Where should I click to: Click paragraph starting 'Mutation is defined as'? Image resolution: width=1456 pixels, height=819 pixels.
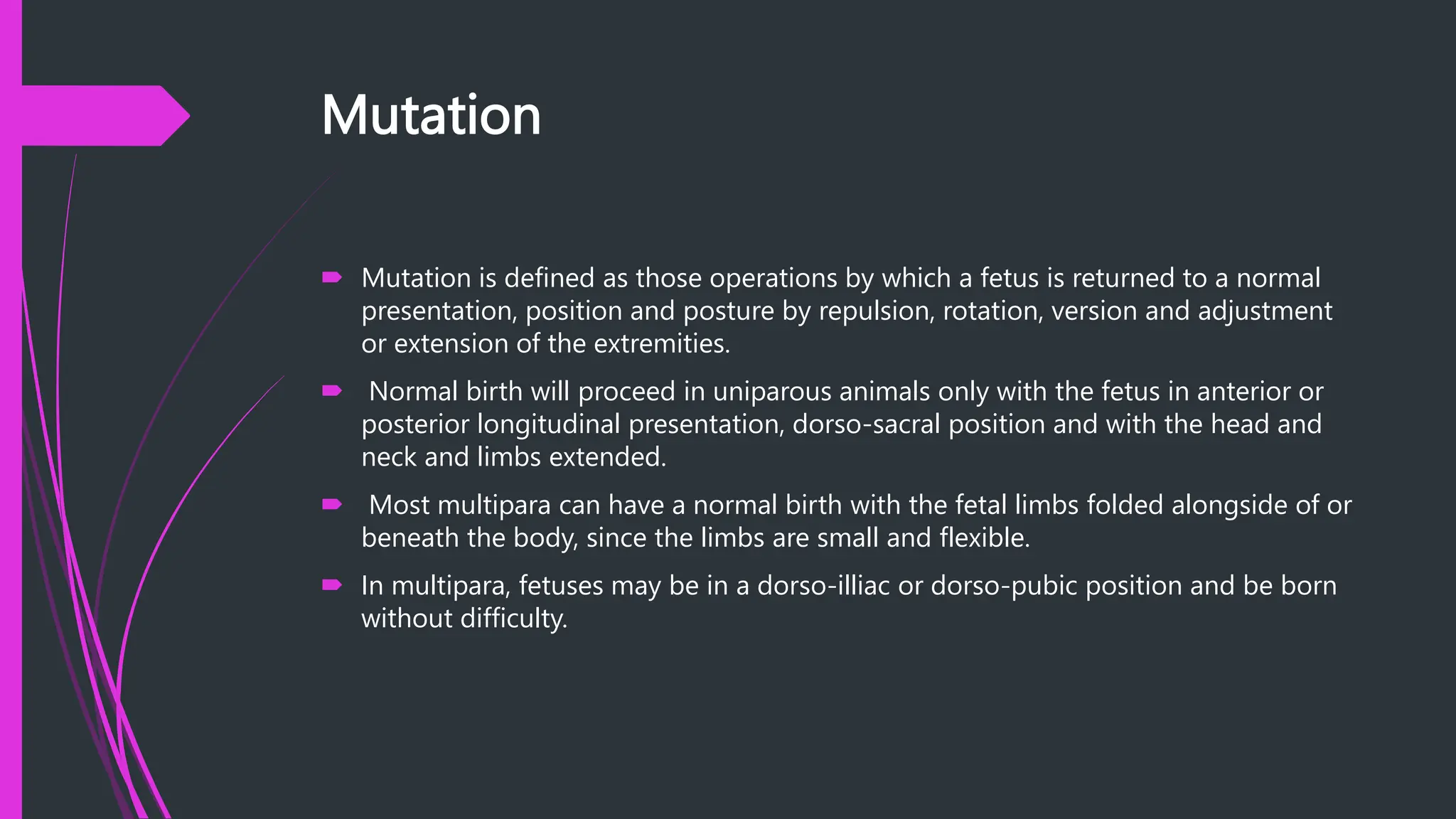tap(847, 311)
